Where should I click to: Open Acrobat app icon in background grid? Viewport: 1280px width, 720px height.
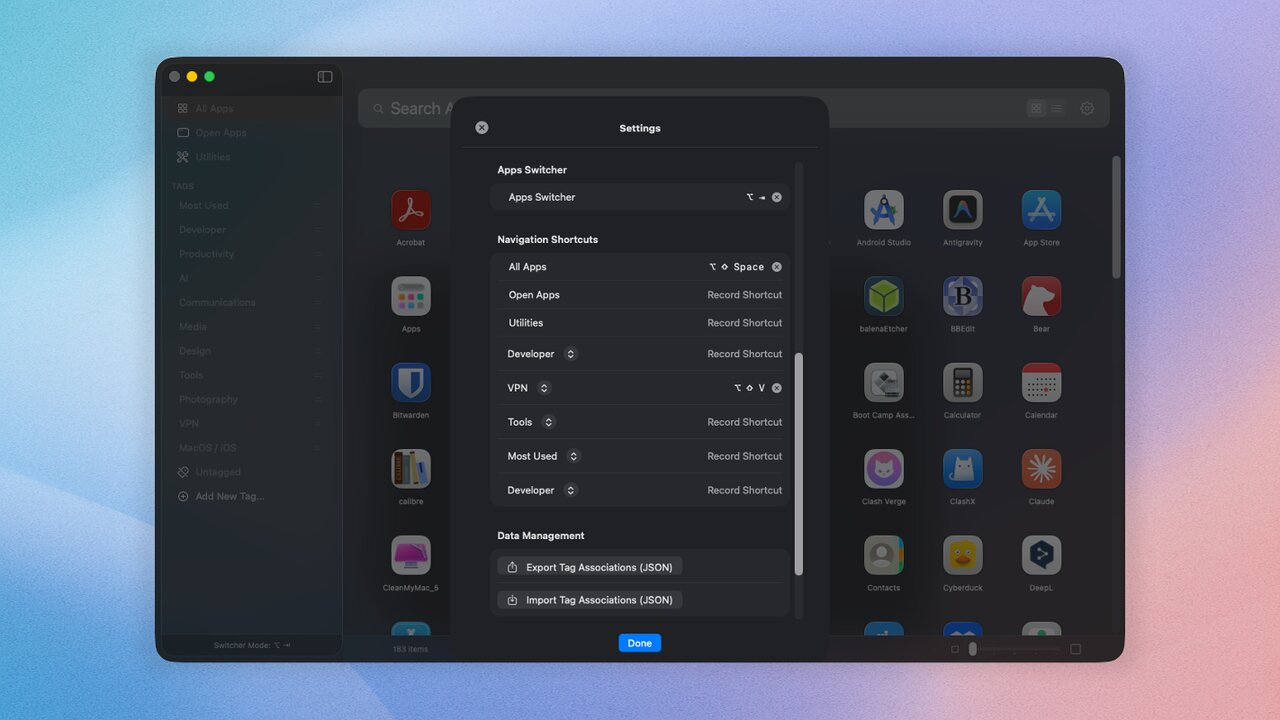click(411, 210)
